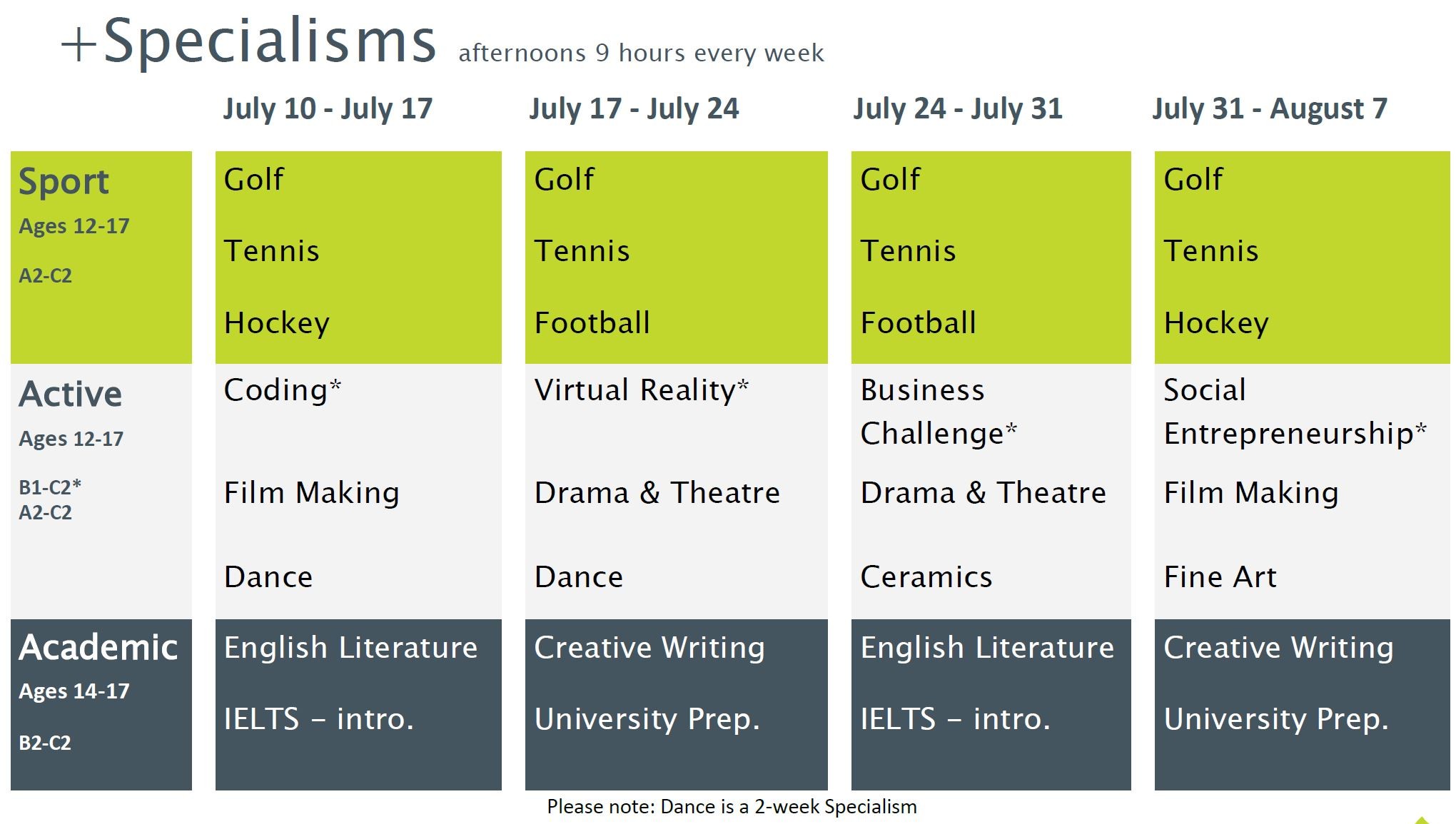Click the Active category cell
The width and height of the screenshot is (1456, 824).
[101, 491]
